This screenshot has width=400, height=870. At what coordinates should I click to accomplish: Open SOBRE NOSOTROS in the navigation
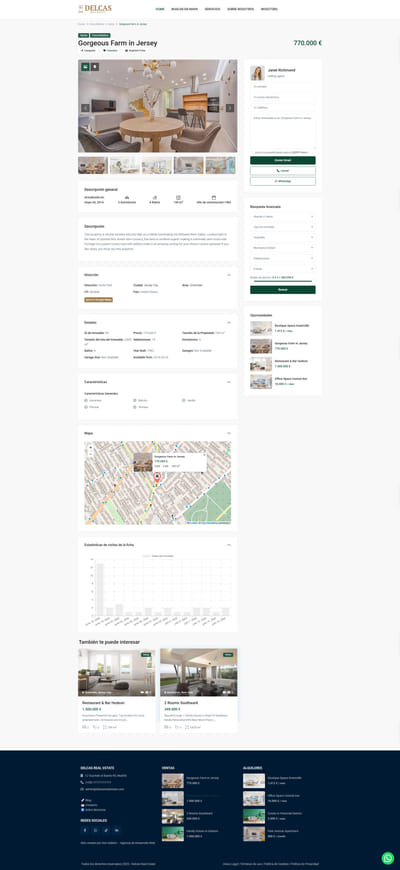[x=240, y=9]
